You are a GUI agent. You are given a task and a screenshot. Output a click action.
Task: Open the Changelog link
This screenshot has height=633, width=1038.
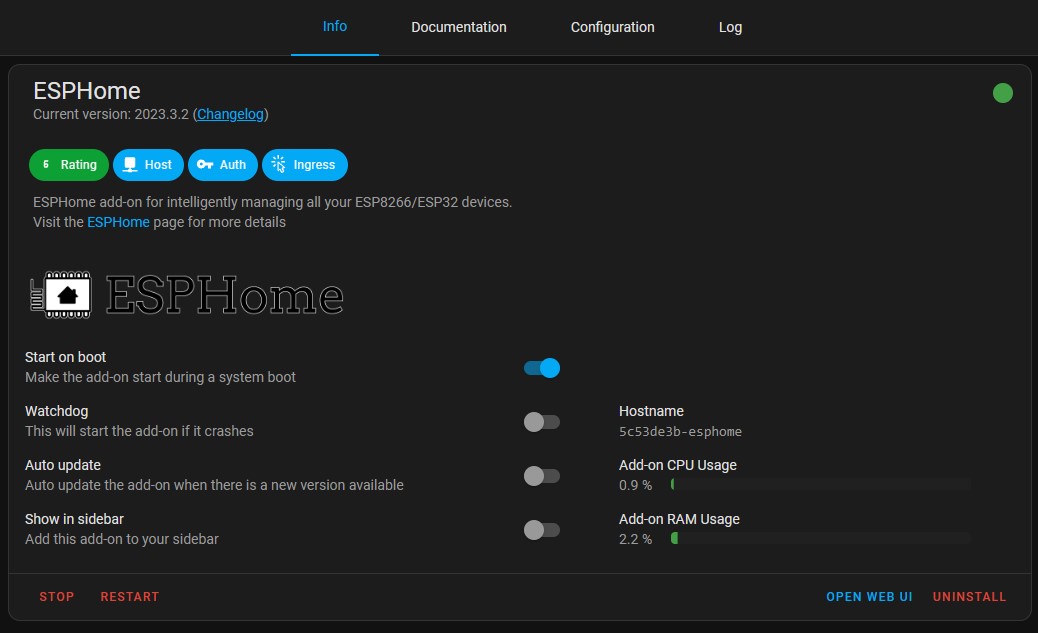tap(231, 114)
